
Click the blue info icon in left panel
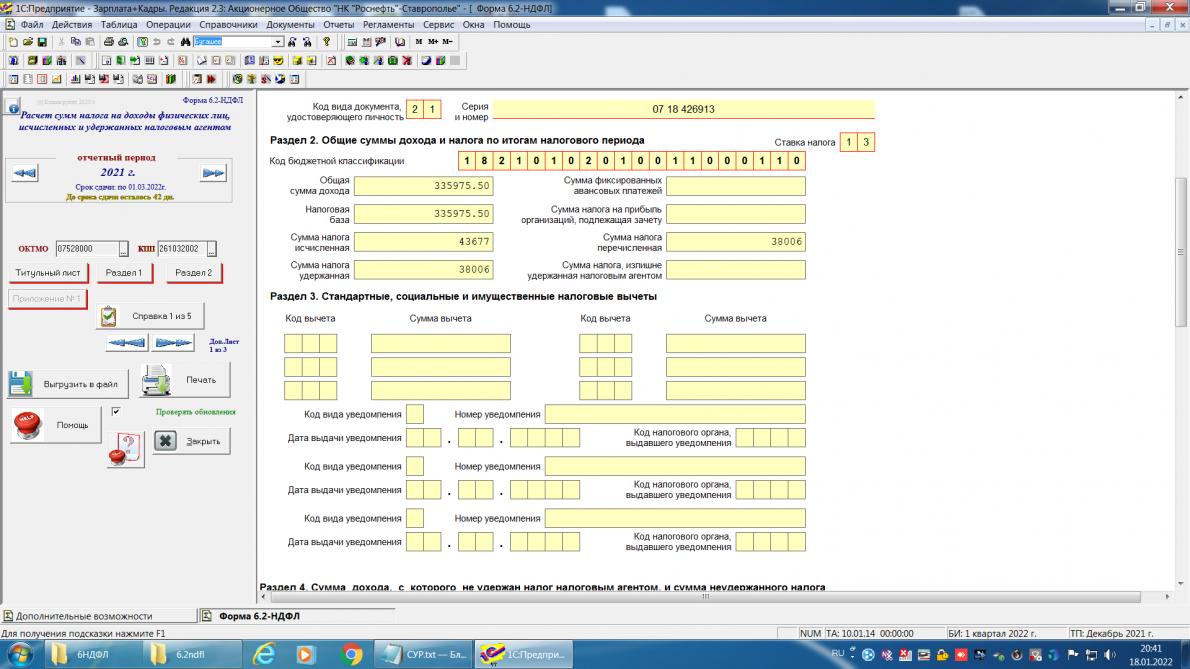(x=13, y=107)
